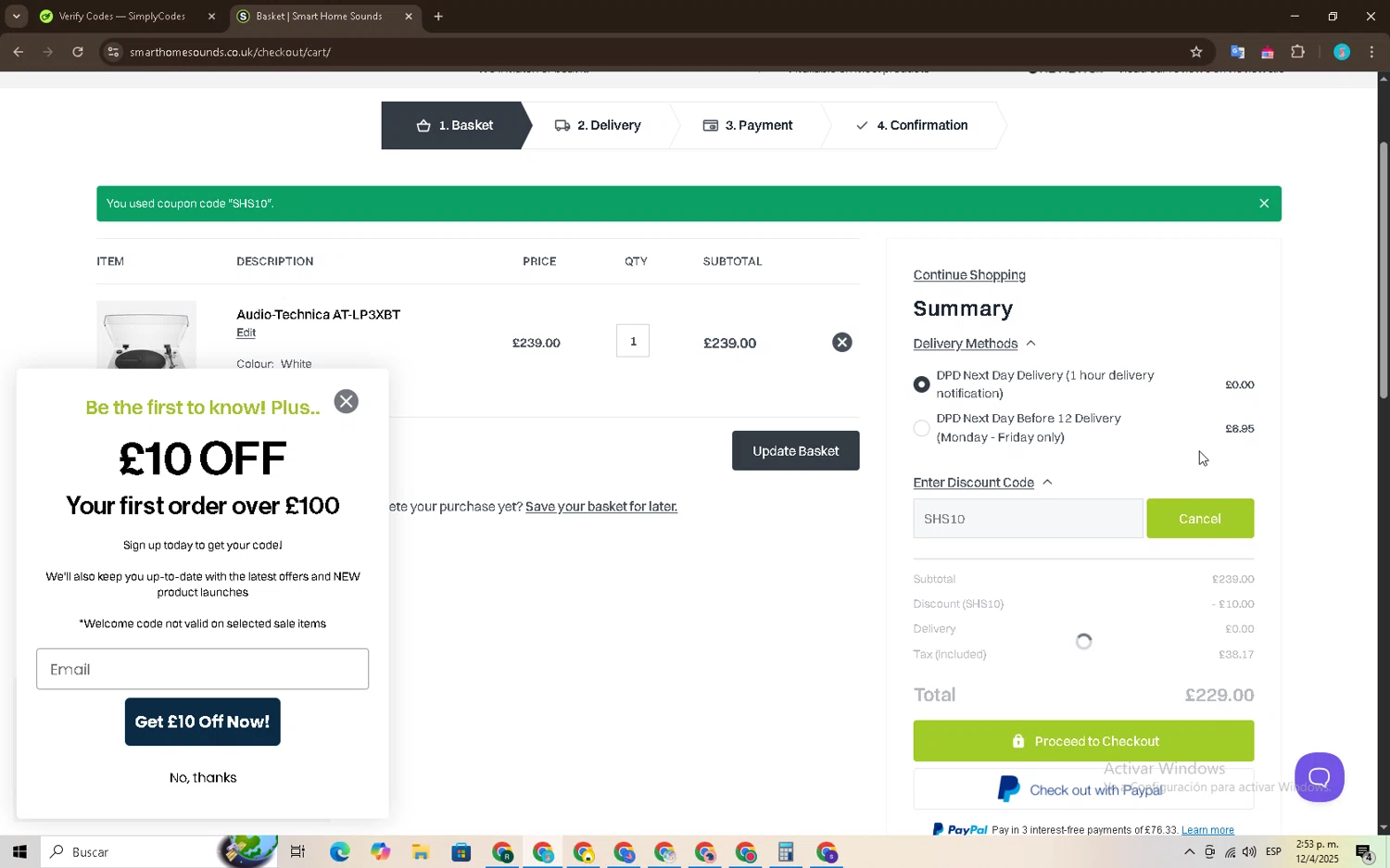Screen dimensions: 1390x868
Task: Cancel the applied discount code
Action: [1200, 519]
